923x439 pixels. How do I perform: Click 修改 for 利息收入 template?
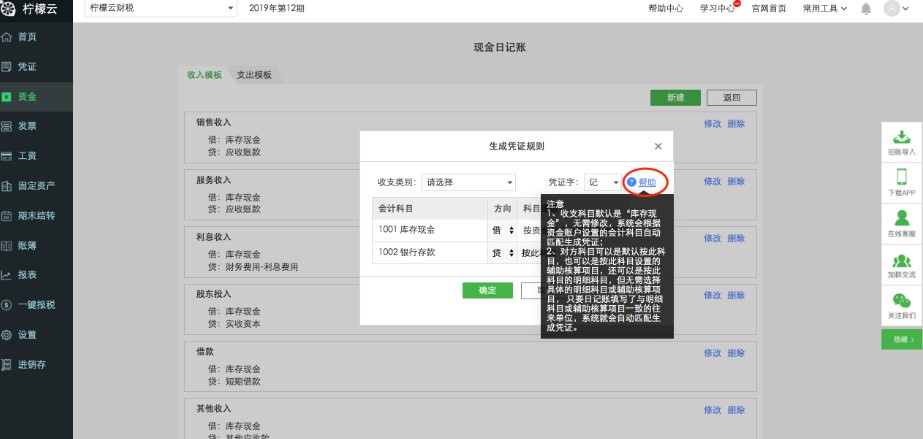[x=712, y=238]
